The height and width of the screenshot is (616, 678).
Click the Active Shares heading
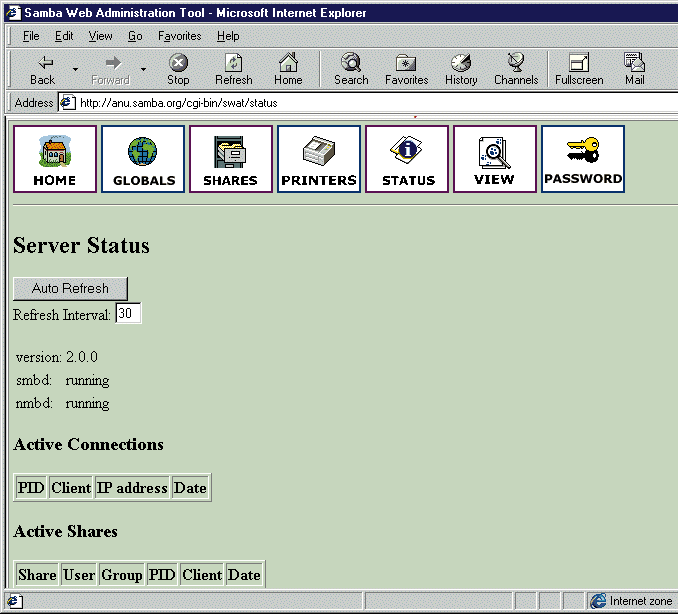point(65,531)
